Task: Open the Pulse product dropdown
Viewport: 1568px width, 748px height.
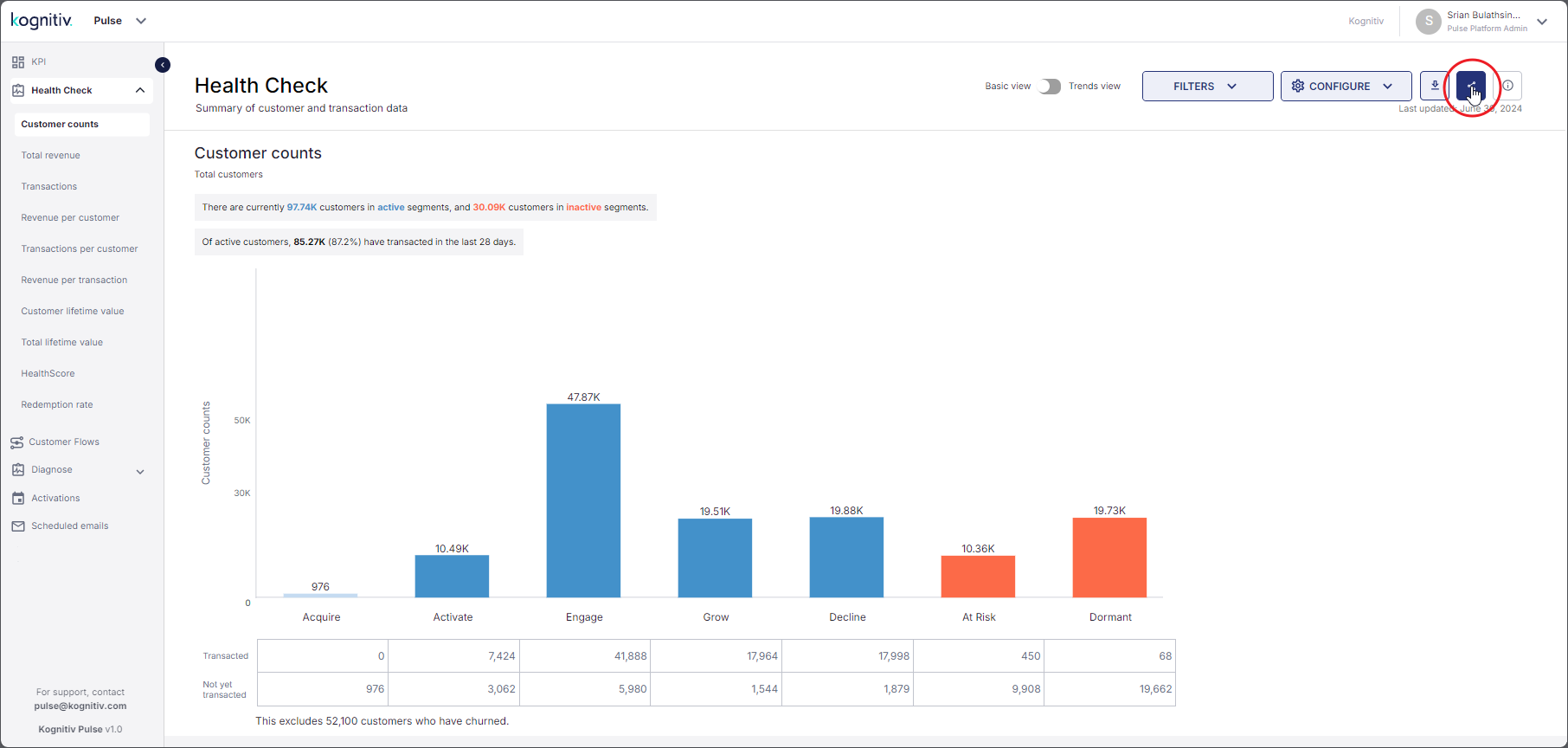Action: coord(120,21)
